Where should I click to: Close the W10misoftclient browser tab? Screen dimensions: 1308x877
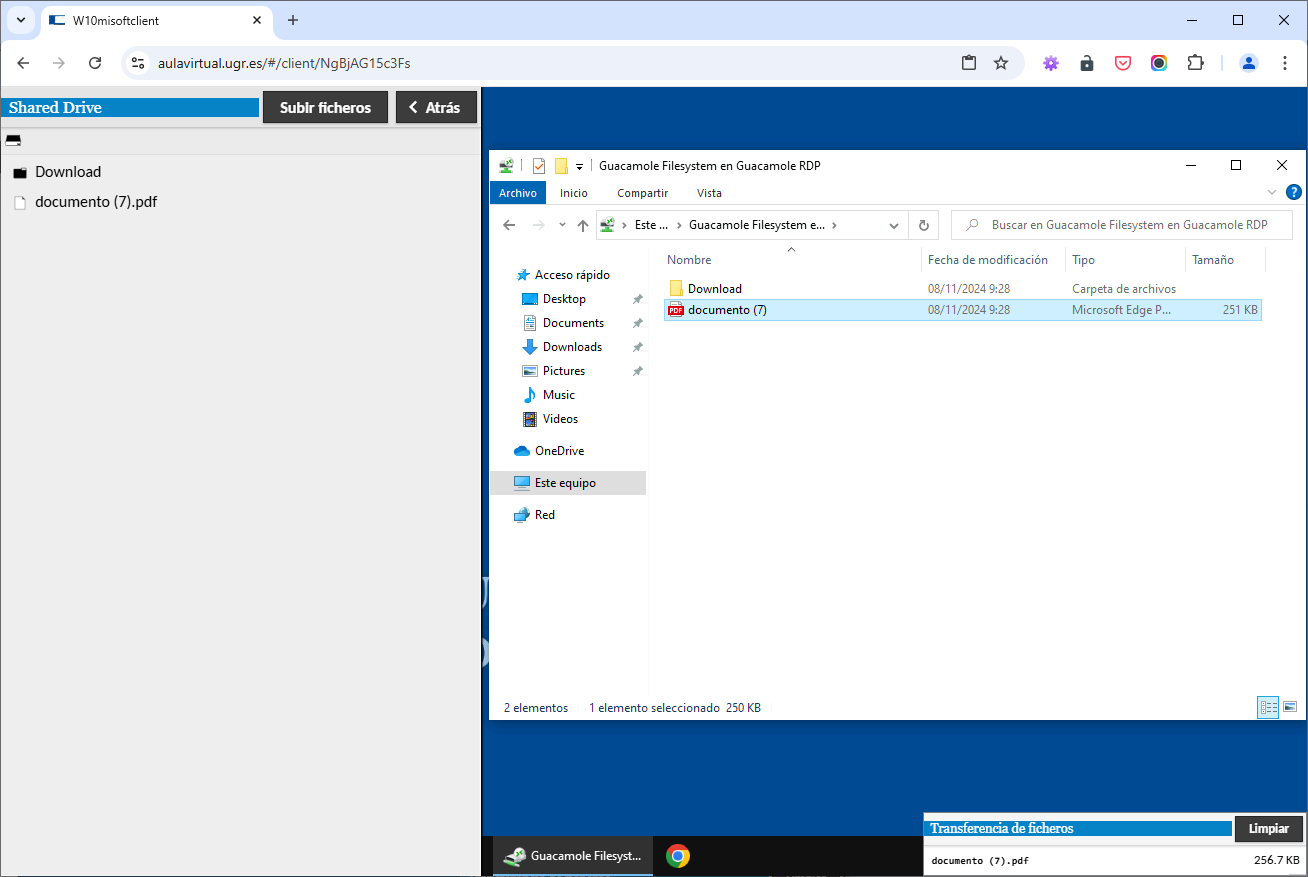257,20
